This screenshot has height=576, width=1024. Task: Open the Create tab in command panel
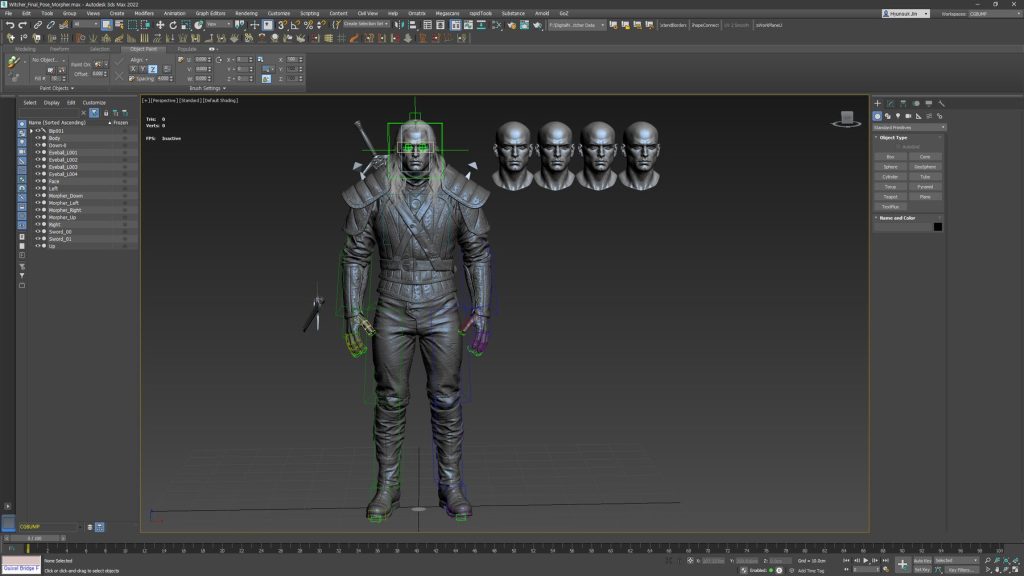pyautogui.click(x=878, y=103)
